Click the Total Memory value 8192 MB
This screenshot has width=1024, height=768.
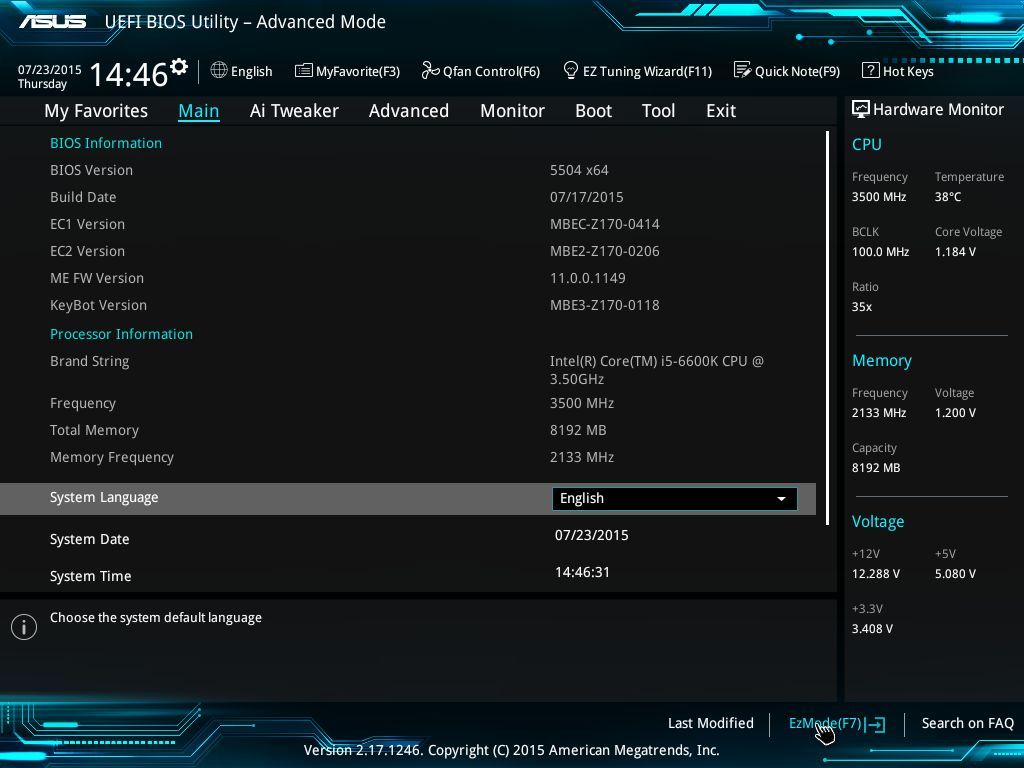pyautogui.click(x=578, y=430)
